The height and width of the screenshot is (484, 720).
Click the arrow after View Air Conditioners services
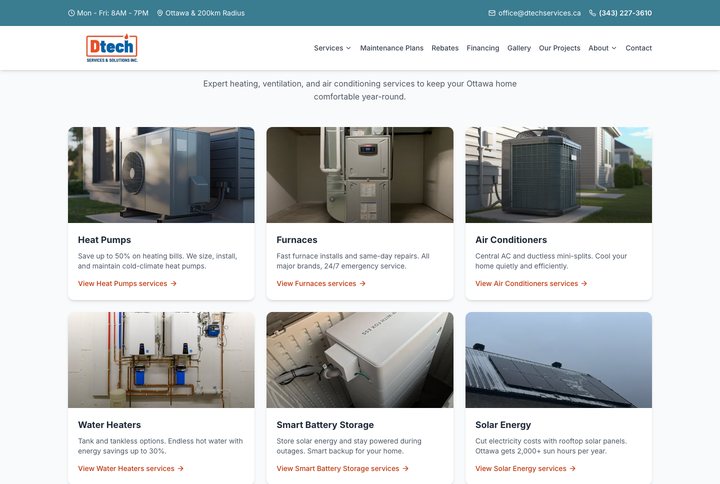coord(584,284)
